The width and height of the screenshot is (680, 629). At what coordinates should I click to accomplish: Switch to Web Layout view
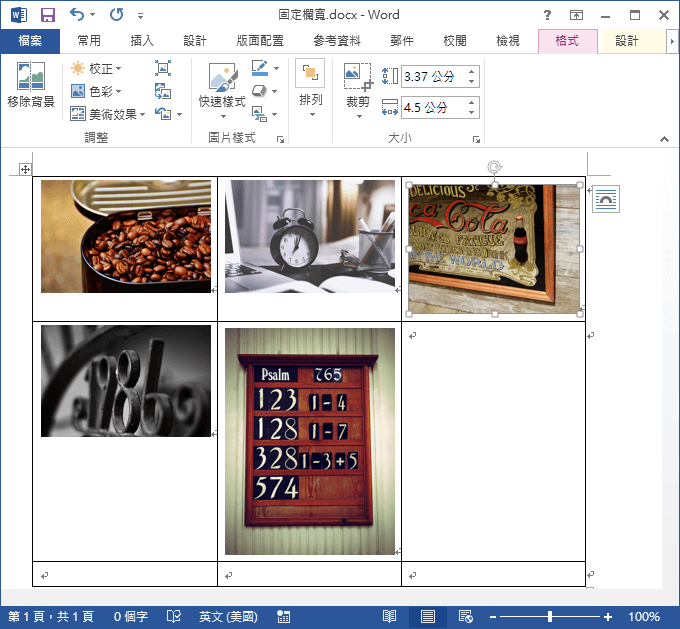pyautogui.click(x=466, y=617)
